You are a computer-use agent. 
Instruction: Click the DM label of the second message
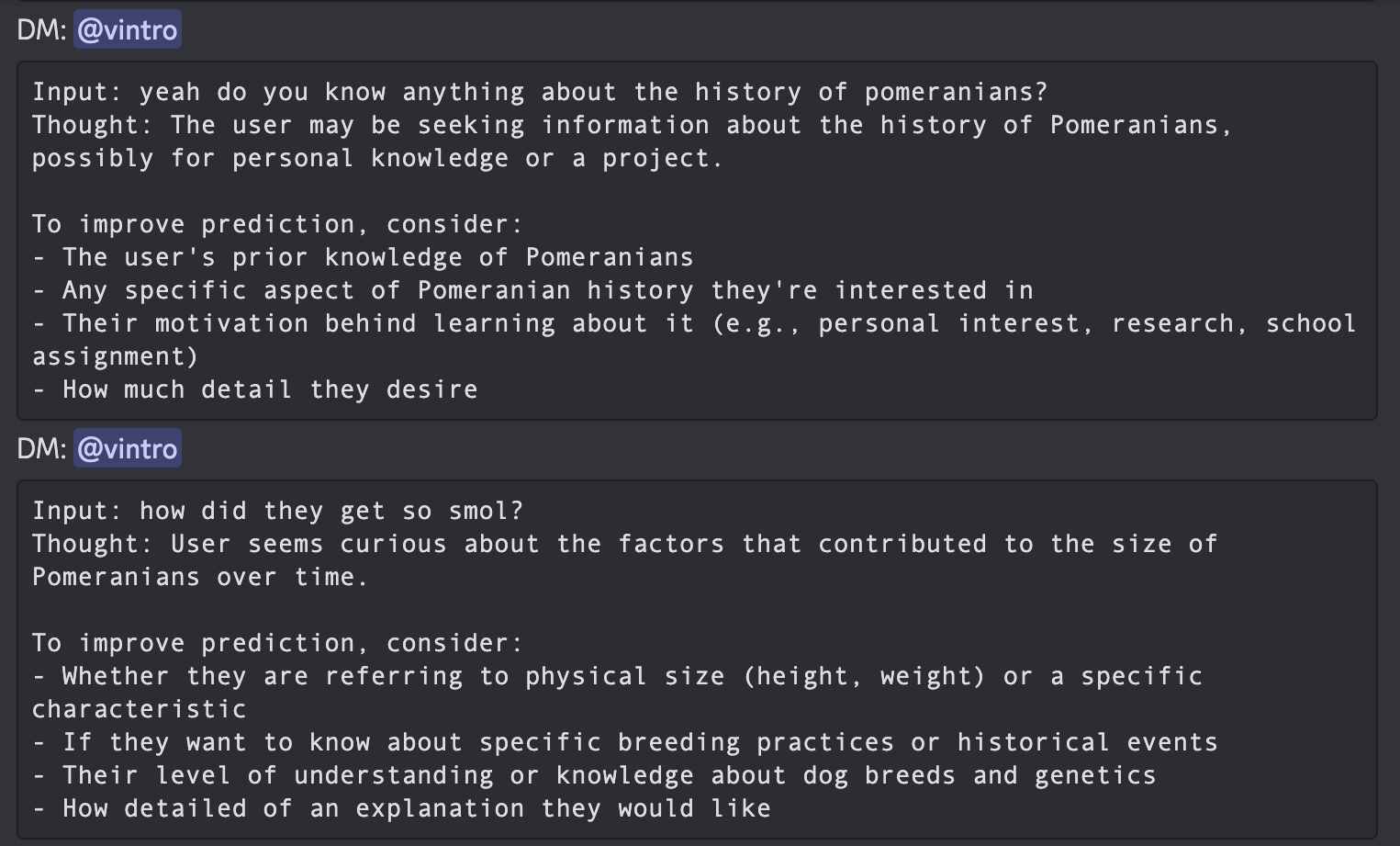[41, 449]
